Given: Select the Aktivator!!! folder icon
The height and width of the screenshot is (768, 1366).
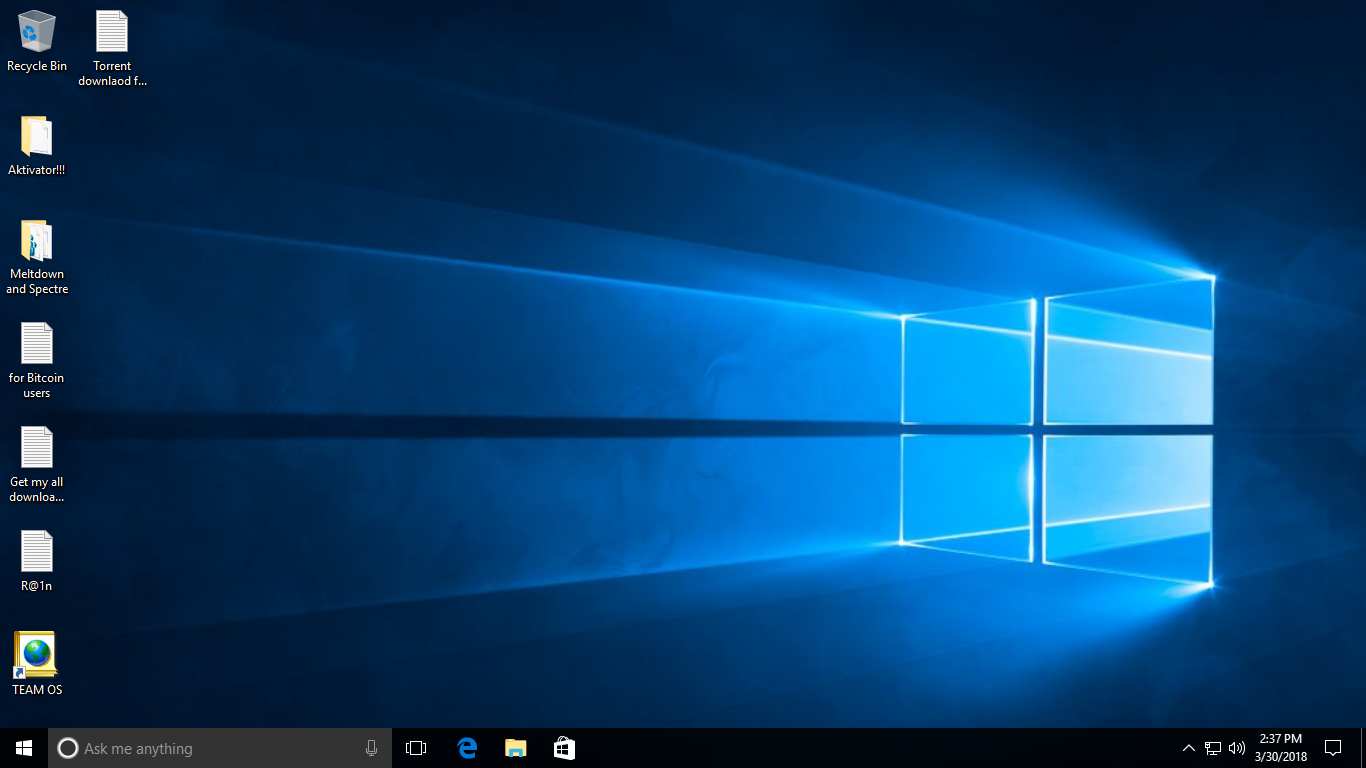Looking at the screenshot, I should (37, 146).
